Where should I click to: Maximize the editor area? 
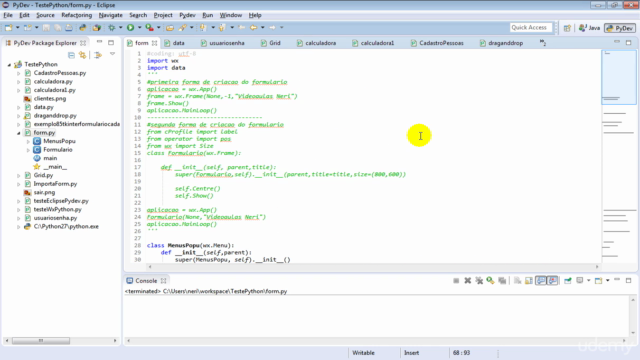[x=629, y=42]
